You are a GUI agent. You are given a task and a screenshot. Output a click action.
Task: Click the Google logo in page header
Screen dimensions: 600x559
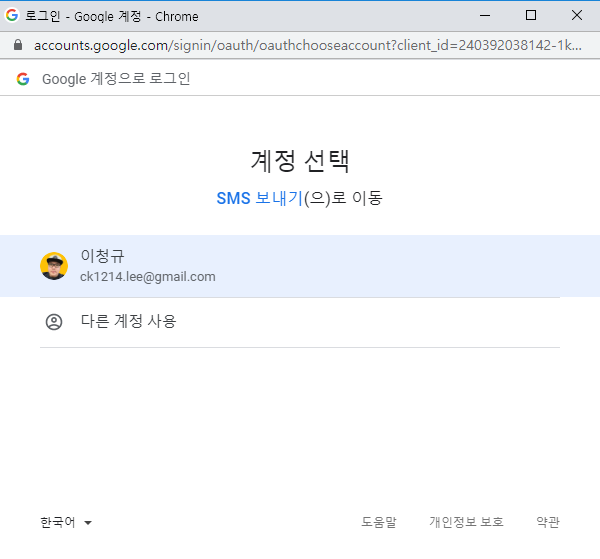tap(23, 79)
